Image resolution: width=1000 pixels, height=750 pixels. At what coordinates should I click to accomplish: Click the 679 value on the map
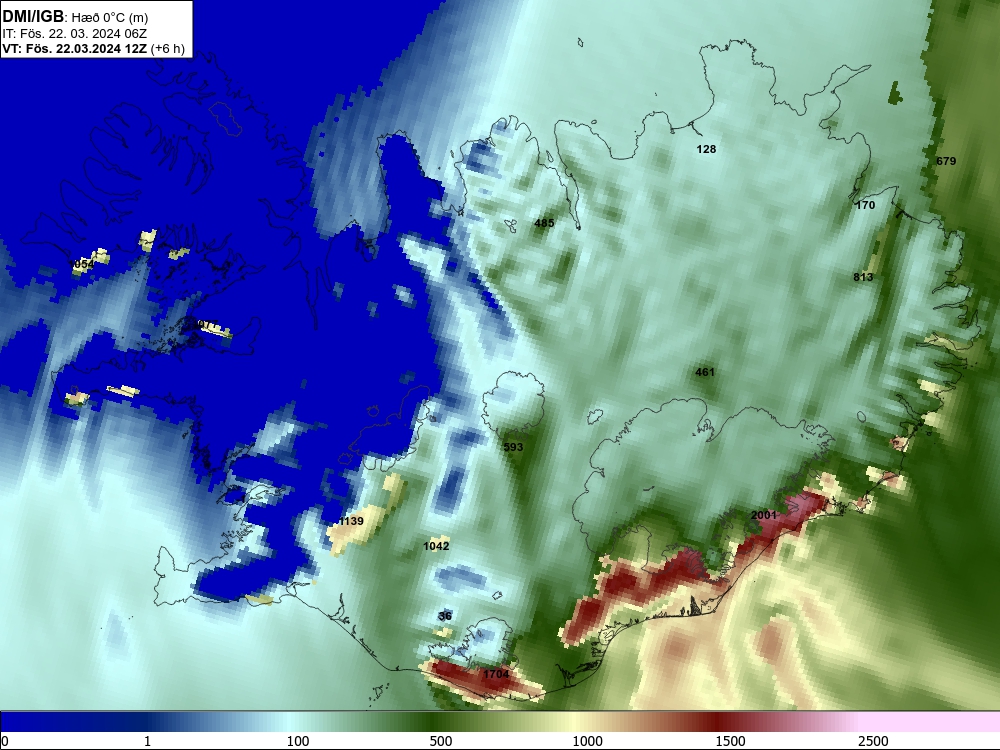(x=946, y=161)
